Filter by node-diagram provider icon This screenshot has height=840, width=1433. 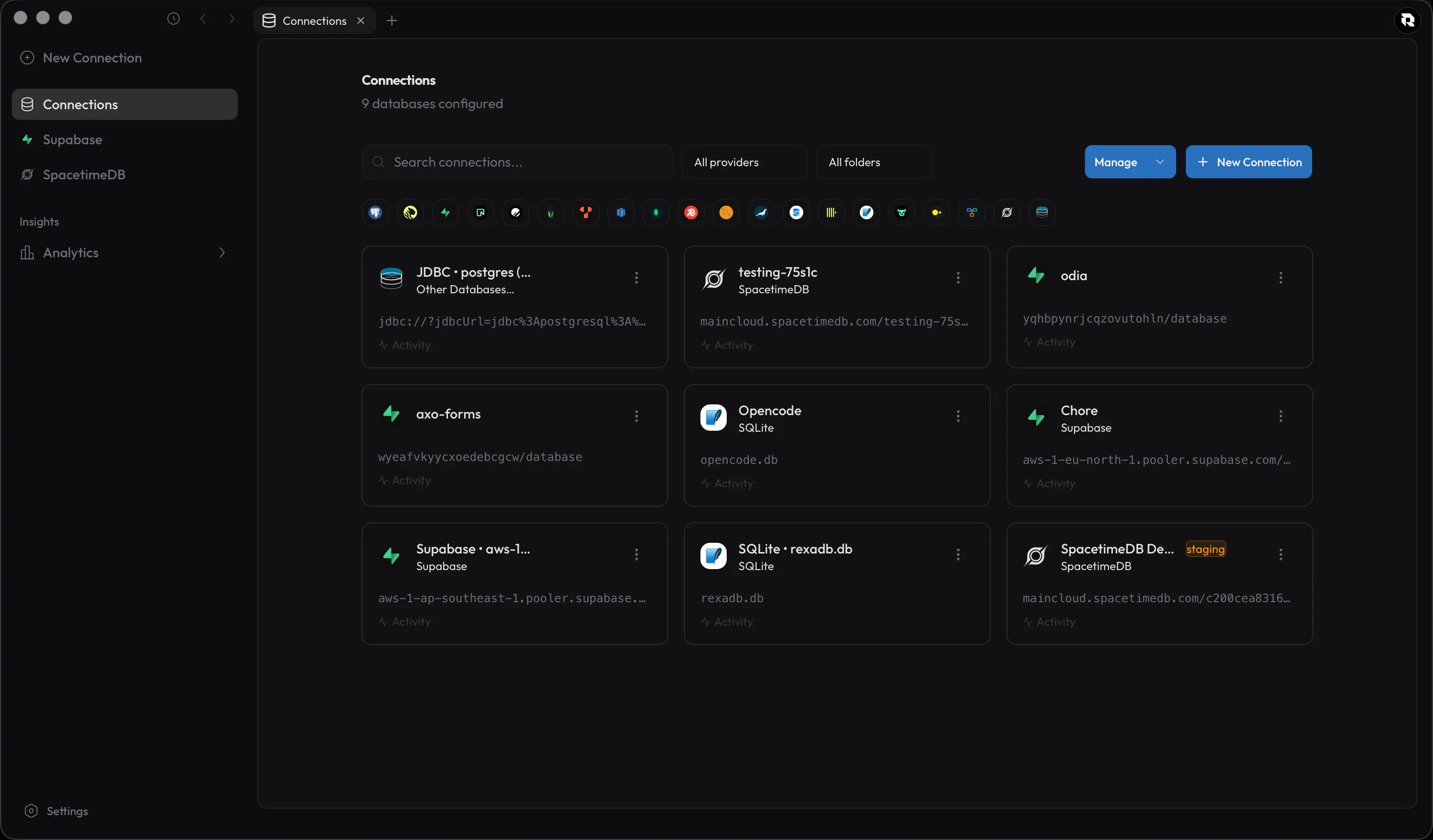[972, 212]
